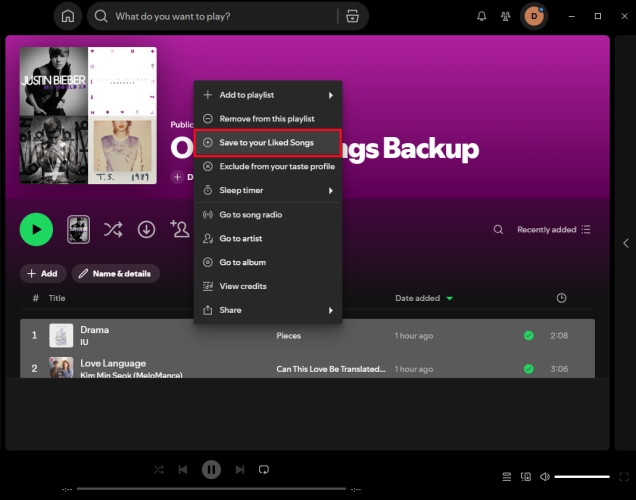Download the playlist
Image resolution: width=636 pixels, height=500 pixels.
pyautogui.click(x=146, y=230)
